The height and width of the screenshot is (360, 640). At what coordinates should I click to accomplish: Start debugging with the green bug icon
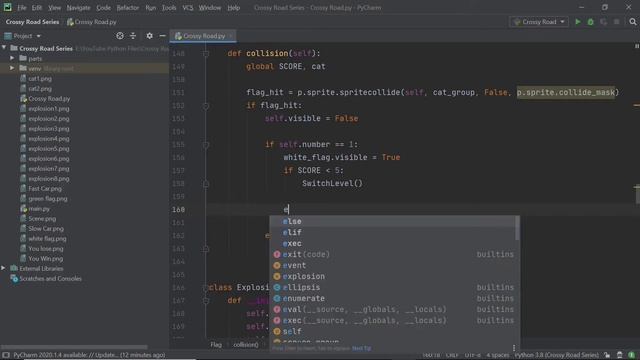590,22
